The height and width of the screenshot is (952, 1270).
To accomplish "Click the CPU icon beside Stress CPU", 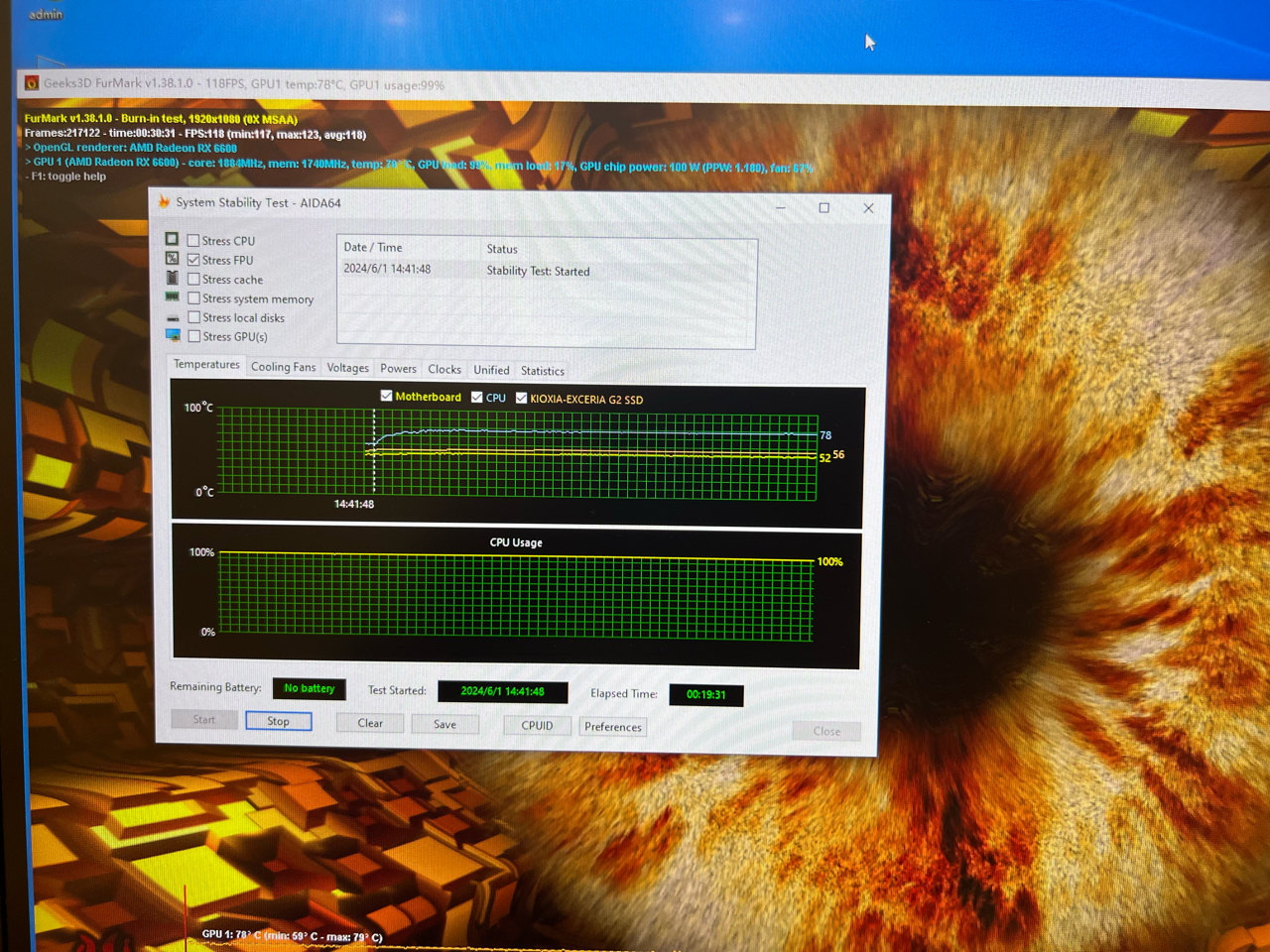I will point(174,239).
